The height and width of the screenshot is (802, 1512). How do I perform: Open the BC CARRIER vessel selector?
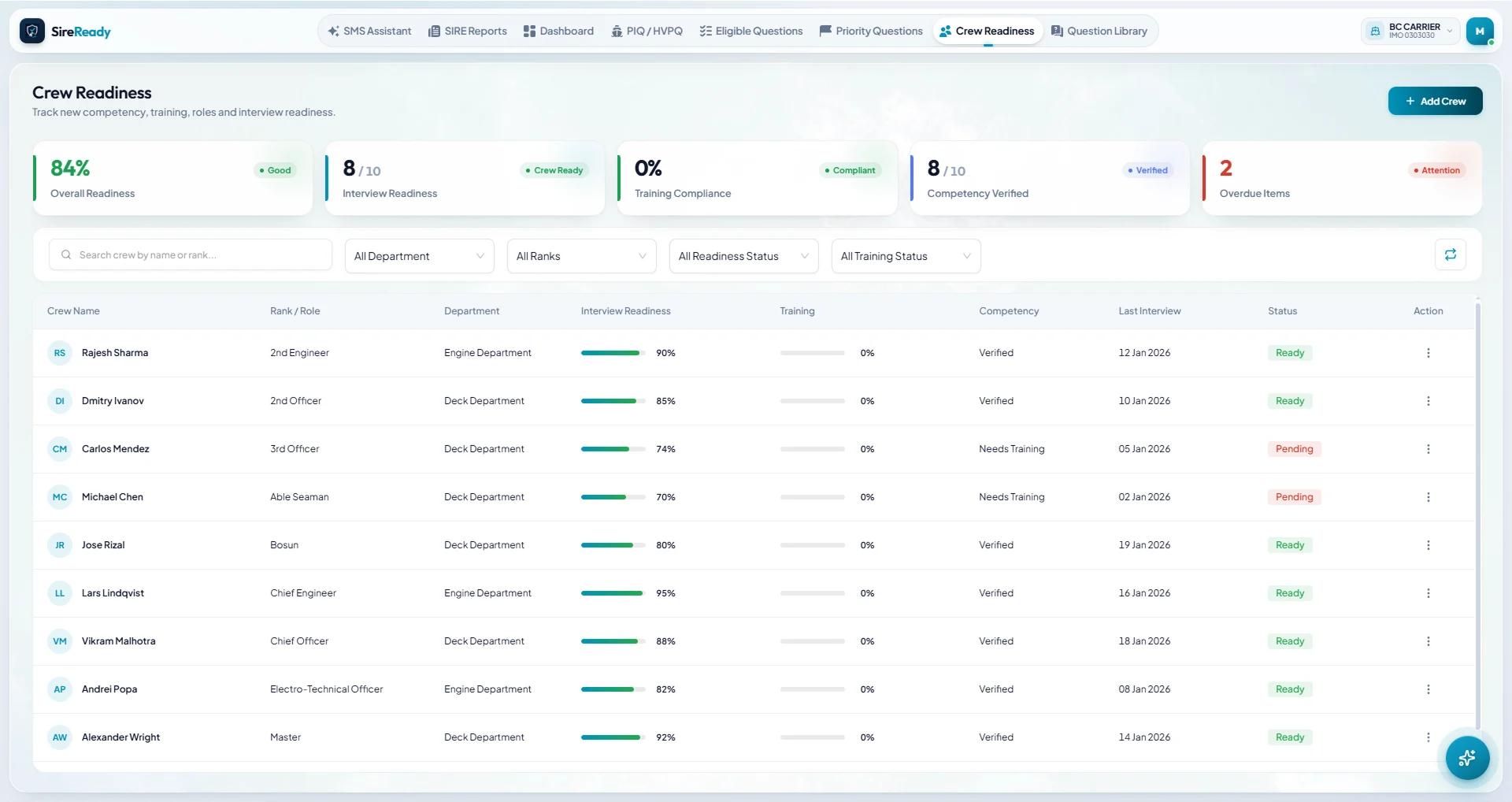[x=1410, y=32]
